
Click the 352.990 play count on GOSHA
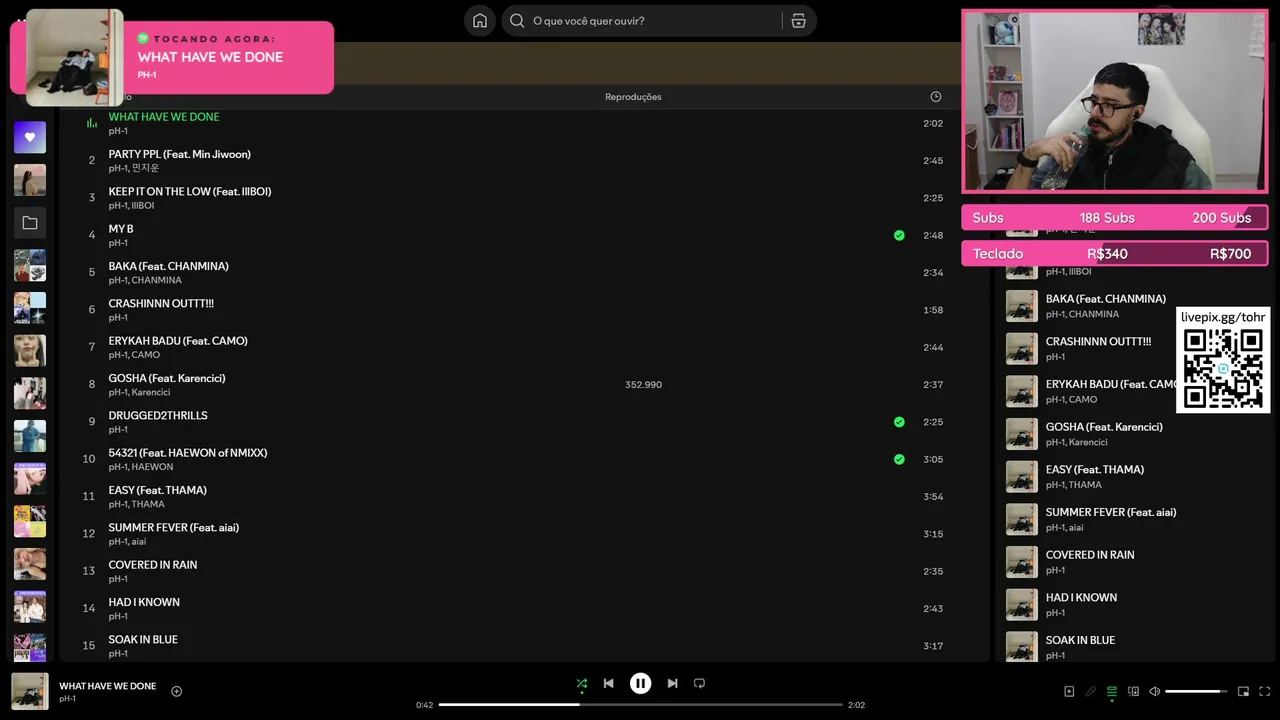(643, 385)
